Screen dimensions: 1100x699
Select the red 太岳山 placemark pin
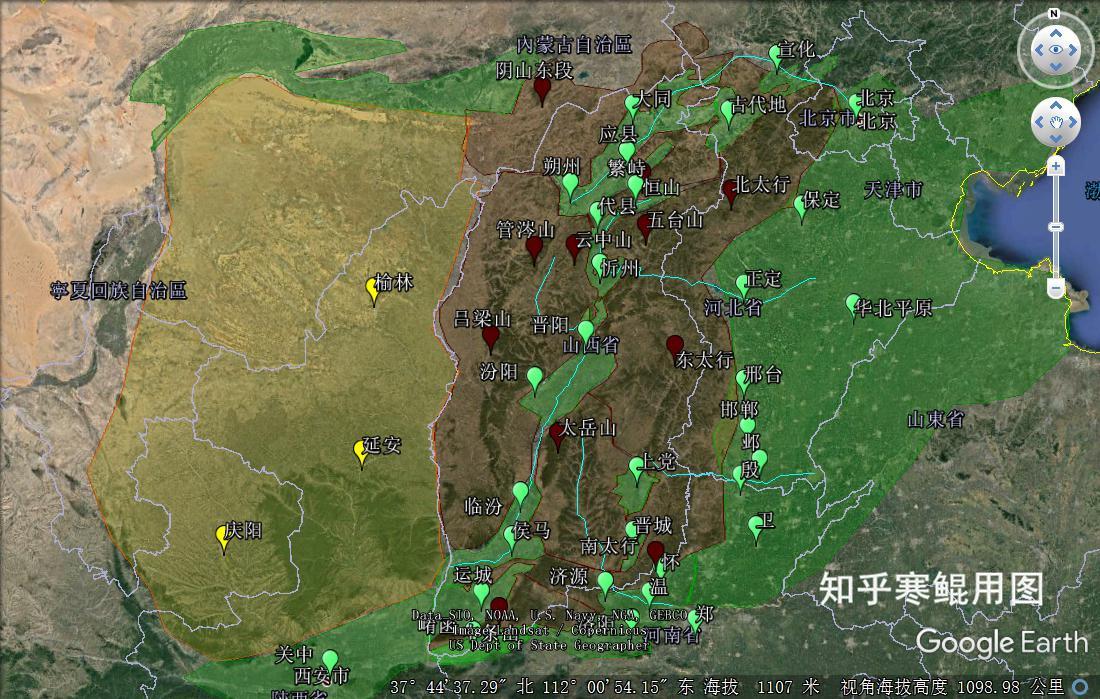click(558, 434)
